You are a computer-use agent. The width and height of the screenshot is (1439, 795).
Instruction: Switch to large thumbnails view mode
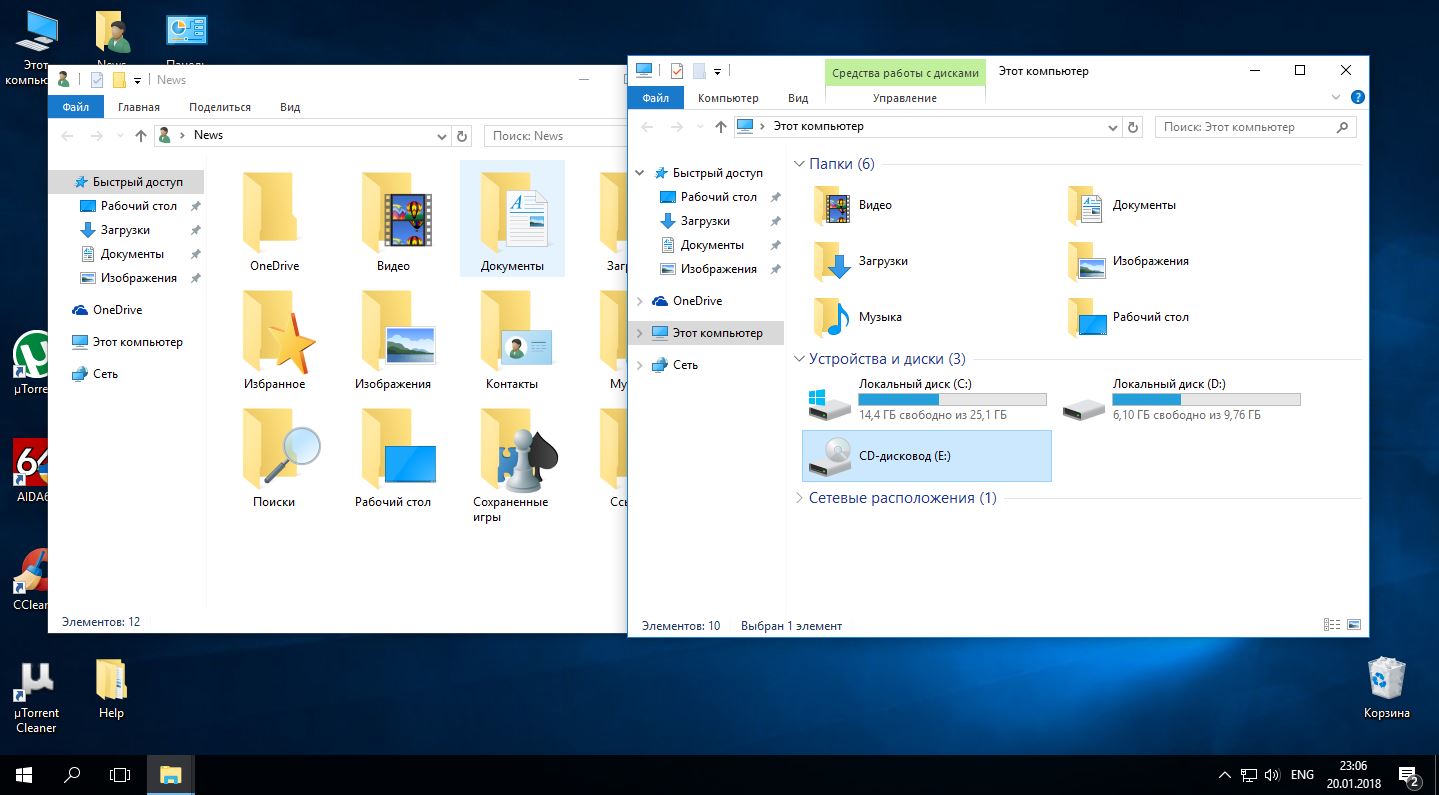1354,625
